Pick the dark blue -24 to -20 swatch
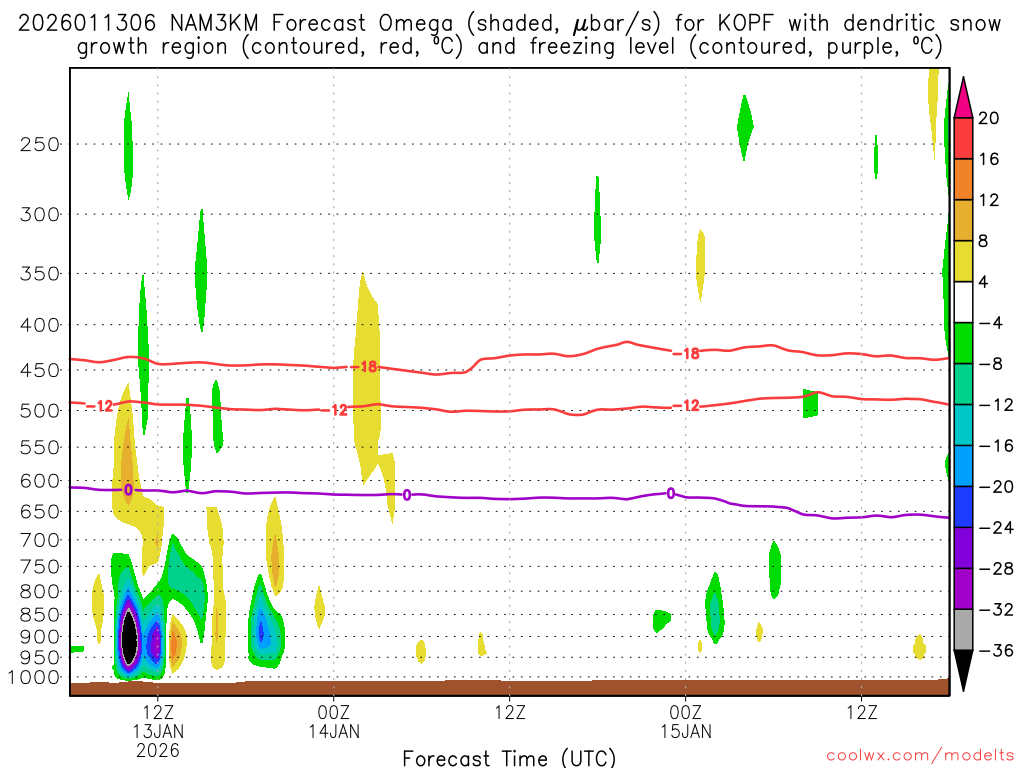The image size is (1024, 768). [963, 507]
